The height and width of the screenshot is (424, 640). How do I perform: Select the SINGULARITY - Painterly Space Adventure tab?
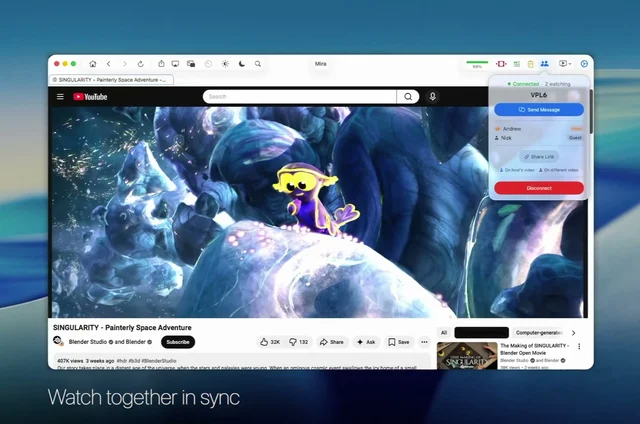tap(111, 80)
